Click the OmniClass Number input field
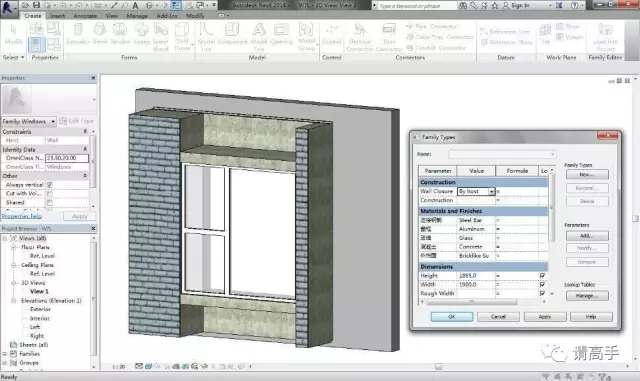The height and width of the screenshot is (381, 640). [x=67, y=158]
